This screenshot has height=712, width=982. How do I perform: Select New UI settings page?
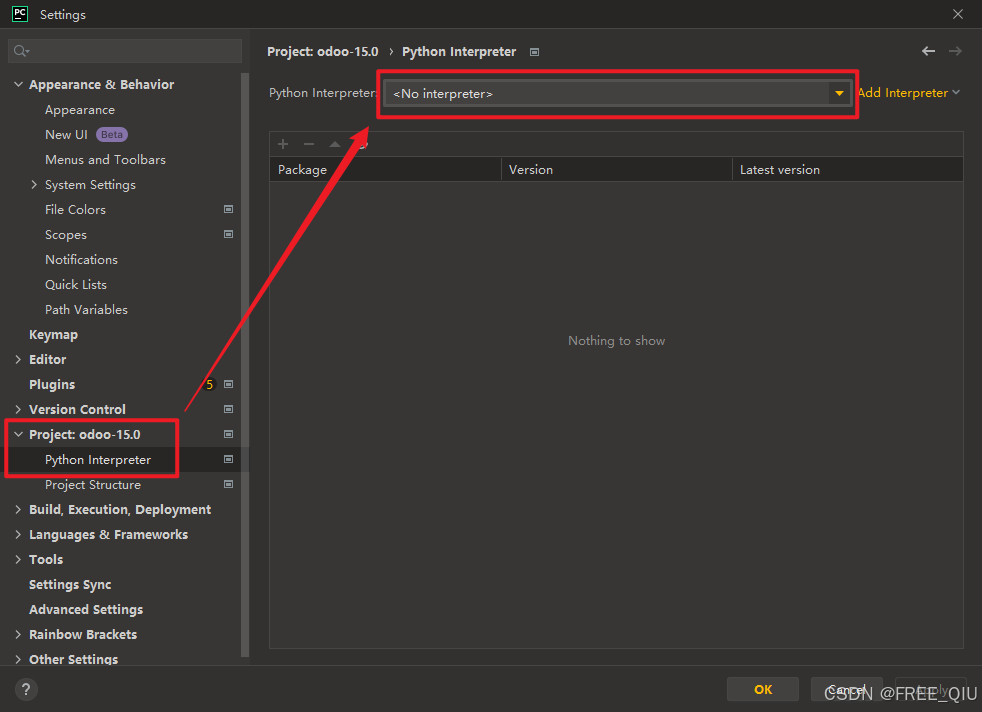66,135
